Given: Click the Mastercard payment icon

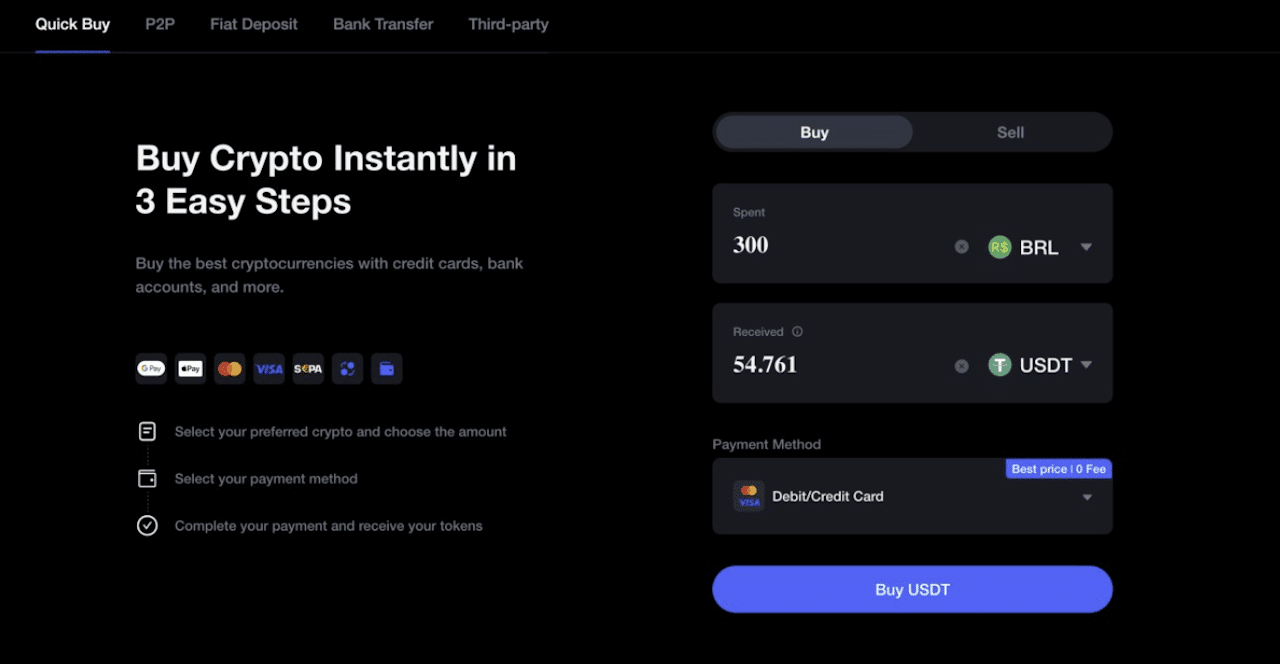Looking at the screenshot, I should coord(230,368).
